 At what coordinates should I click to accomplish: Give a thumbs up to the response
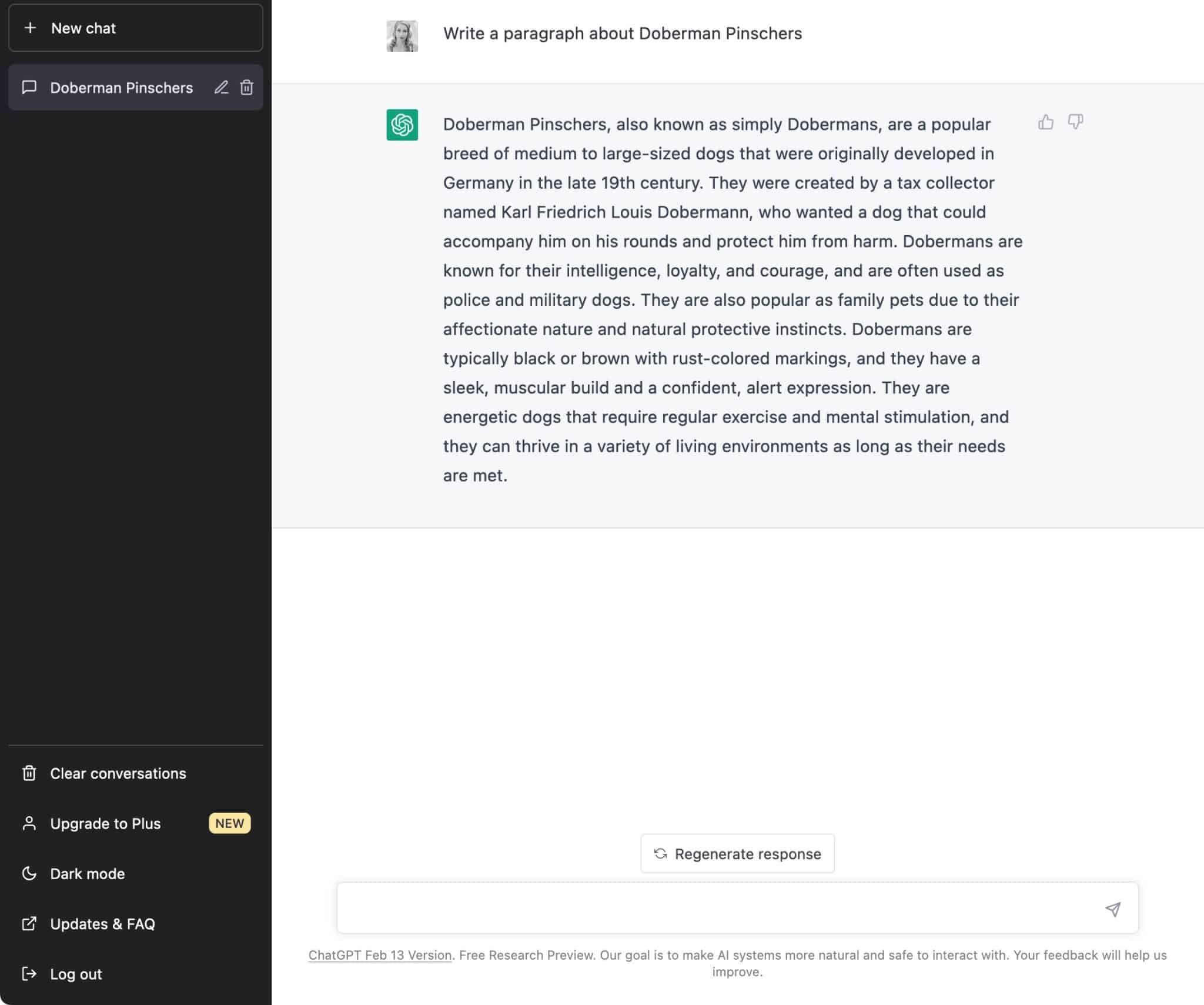point(1045,122)
